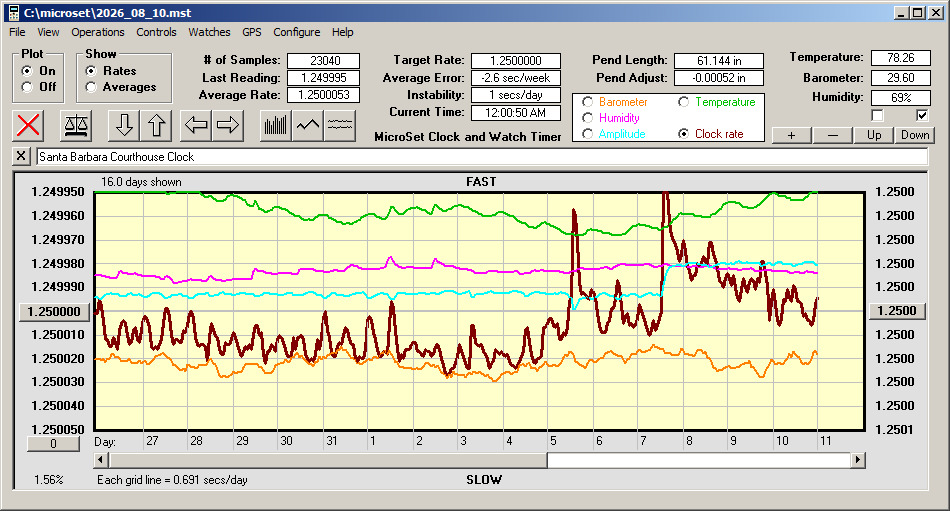Select the line graph display icon
Screen dimensions: 950x511
(x=308, y=125)
